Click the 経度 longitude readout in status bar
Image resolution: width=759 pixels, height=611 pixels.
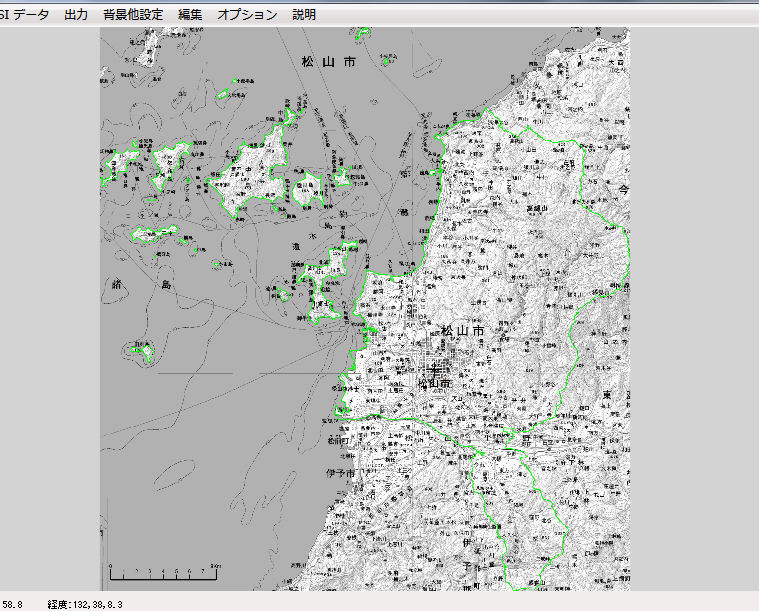pyautogui.click(x=85, y=604)
